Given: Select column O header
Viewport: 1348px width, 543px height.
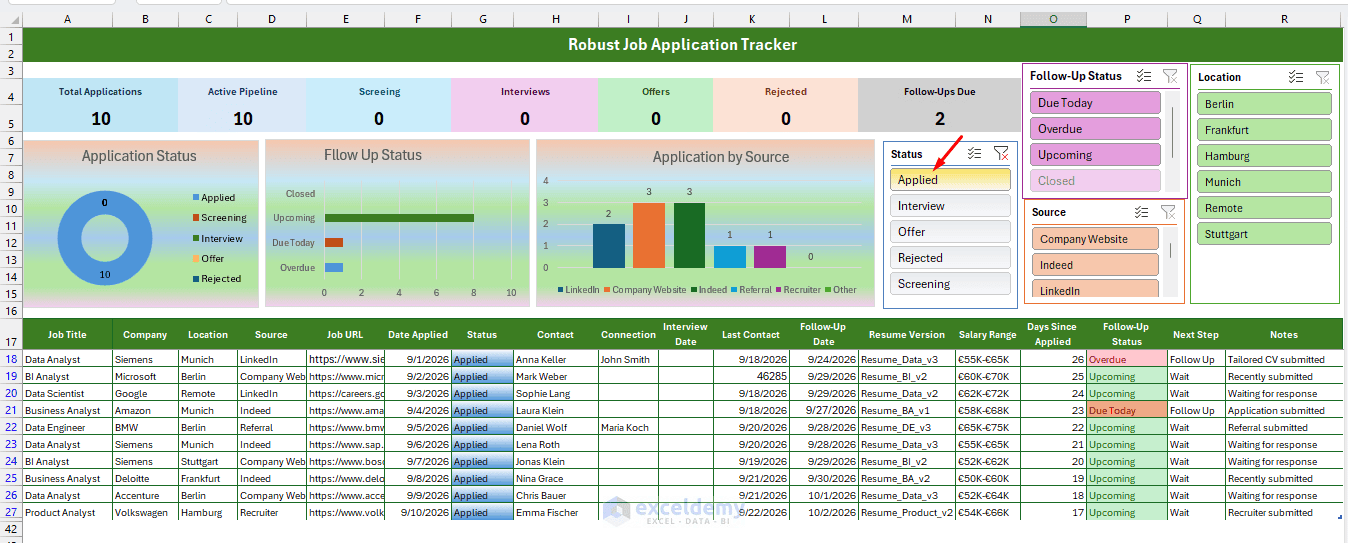Looking at the screenshot, I should coord(1053,19).
